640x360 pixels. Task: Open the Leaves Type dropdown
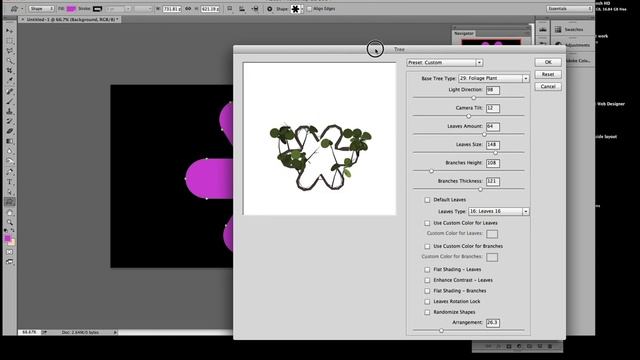pos(499,211)
